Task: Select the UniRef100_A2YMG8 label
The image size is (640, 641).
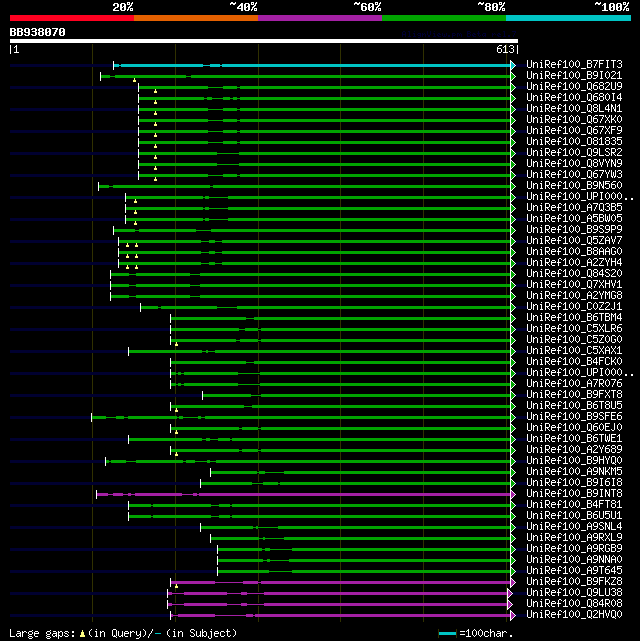Action: tap(574, 296)
